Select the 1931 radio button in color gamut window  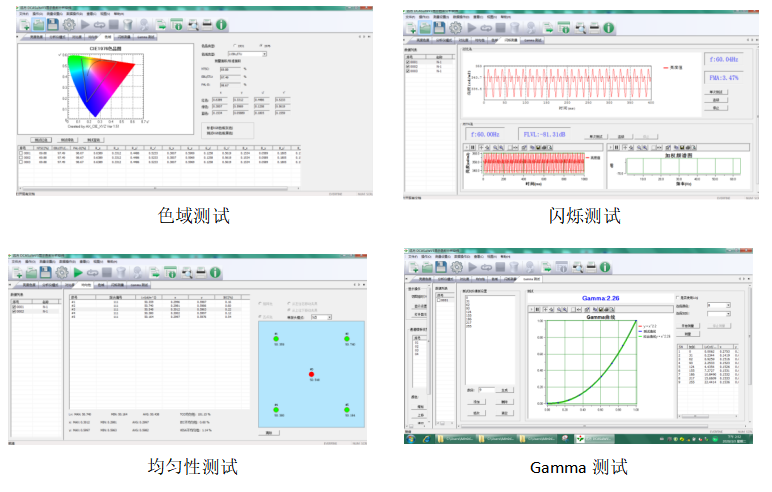pos(232,46)
